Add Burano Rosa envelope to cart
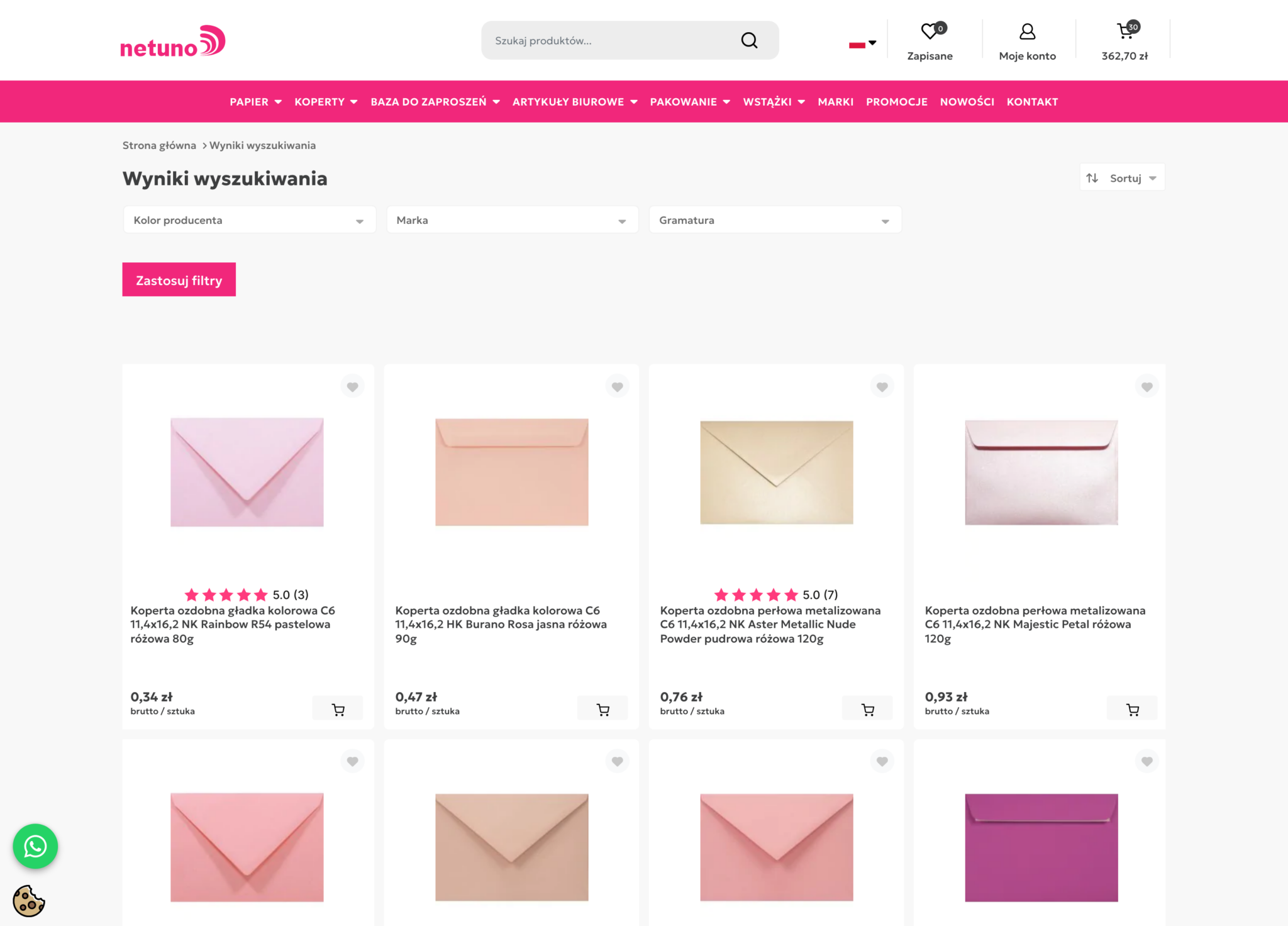1288x926 pixels. coord(603,710)
